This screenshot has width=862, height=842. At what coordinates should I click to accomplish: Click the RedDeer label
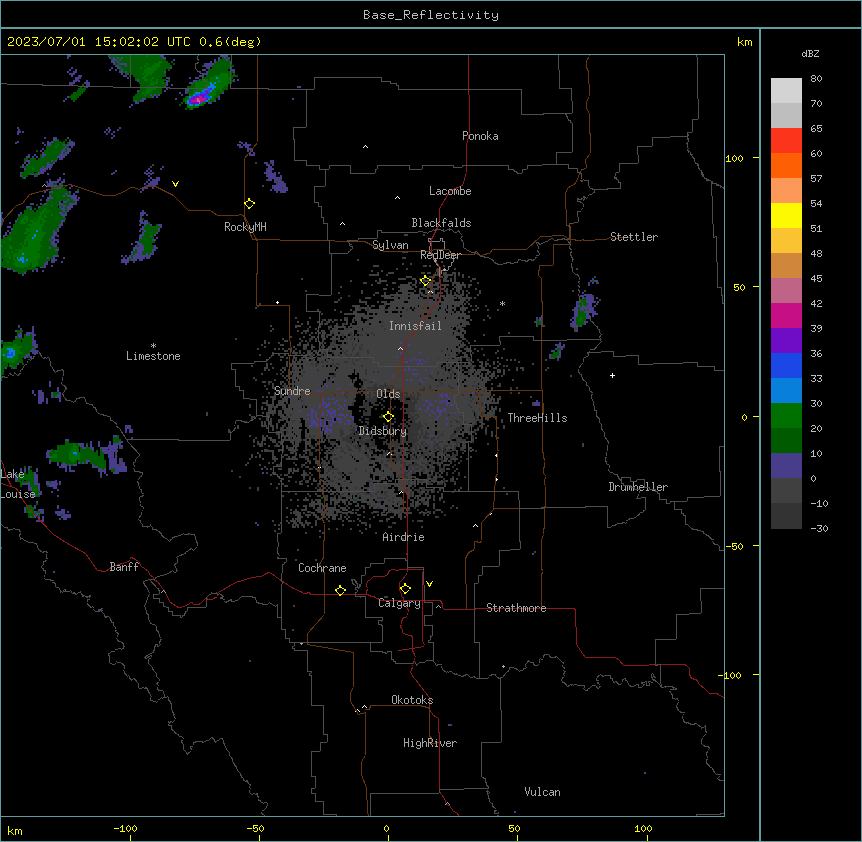click(440, 255)
